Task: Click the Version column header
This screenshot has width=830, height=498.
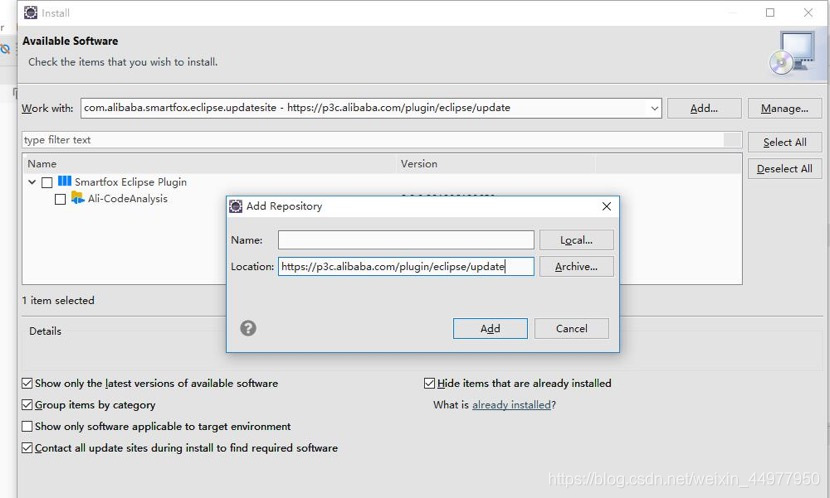Action: [x=495, y=164]
